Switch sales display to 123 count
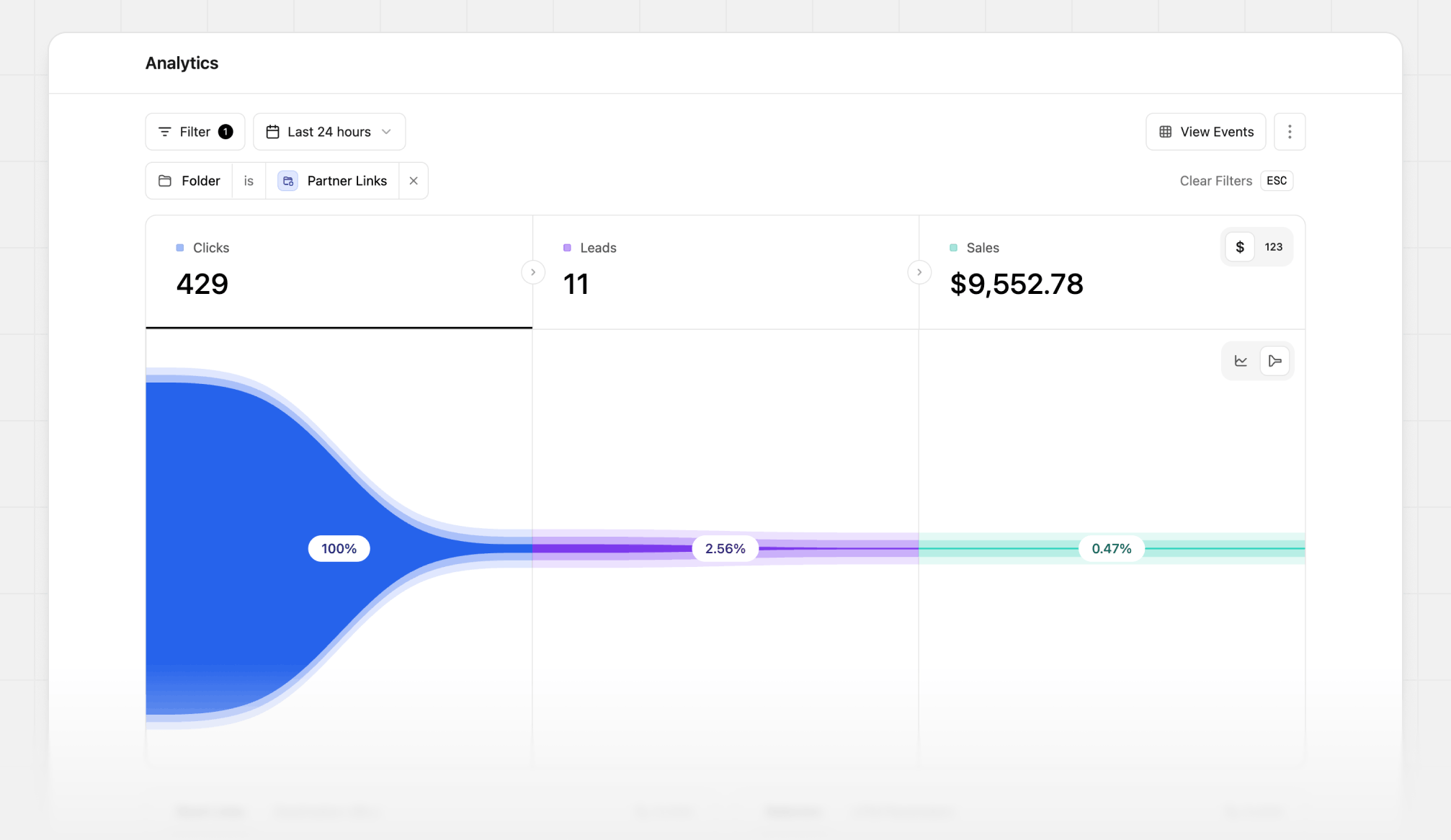Image resolution: width=1451 pixels, height=840 pixels. 1274,247
